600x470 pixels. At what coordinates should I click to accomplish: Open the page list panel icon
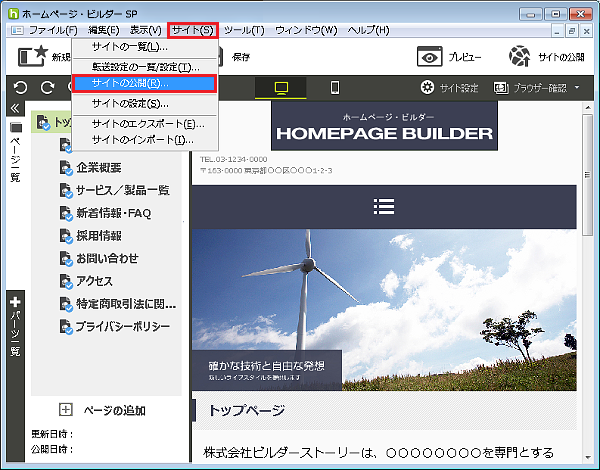click(16, 127)
